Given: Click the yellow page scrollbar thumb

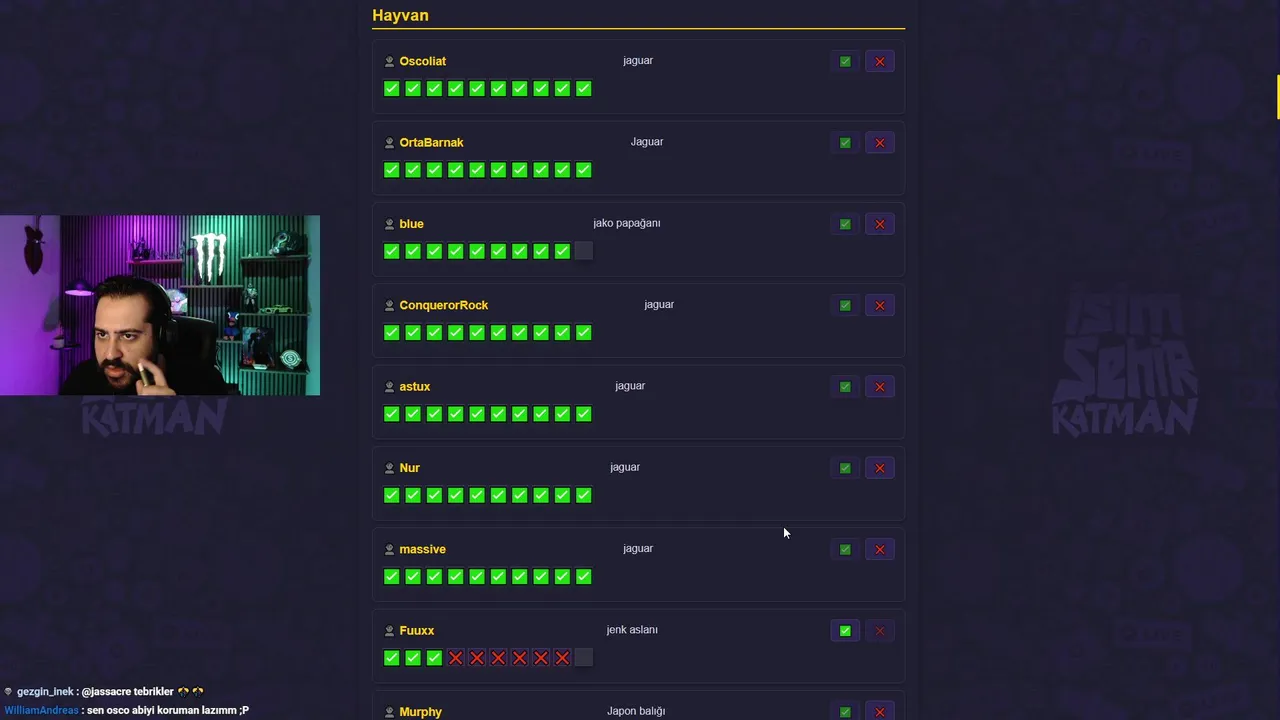Looking at the screenshot, I should coord(1277,96).
